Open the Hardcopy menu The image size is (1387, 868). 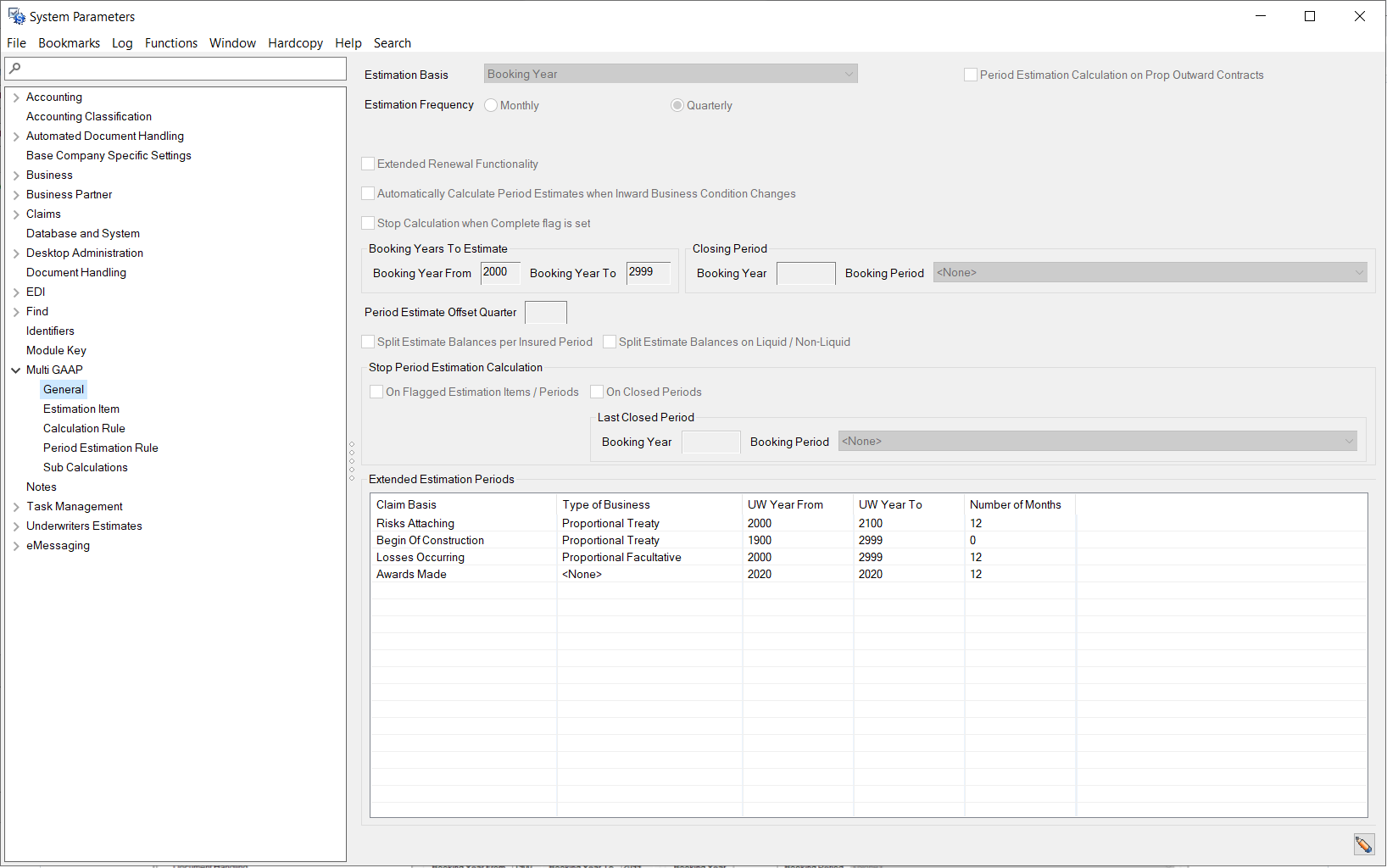pos(295,43)
